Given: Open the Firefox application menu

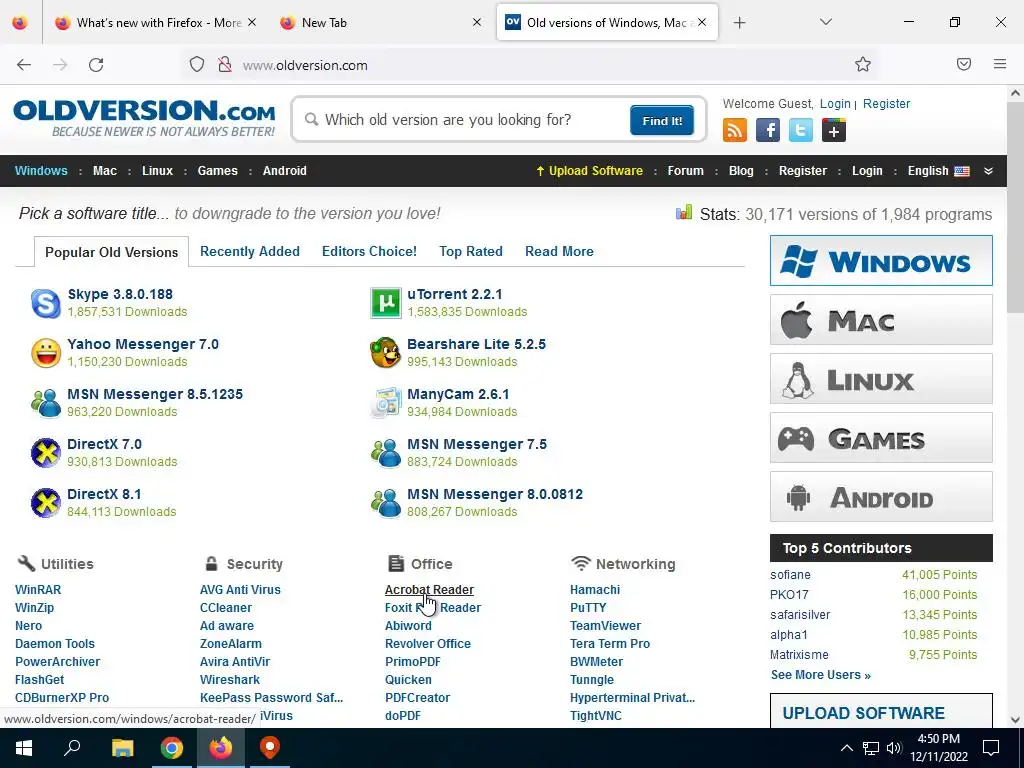Looking at the screenshot, I should pyautogui.click(x=1000, y=64).
